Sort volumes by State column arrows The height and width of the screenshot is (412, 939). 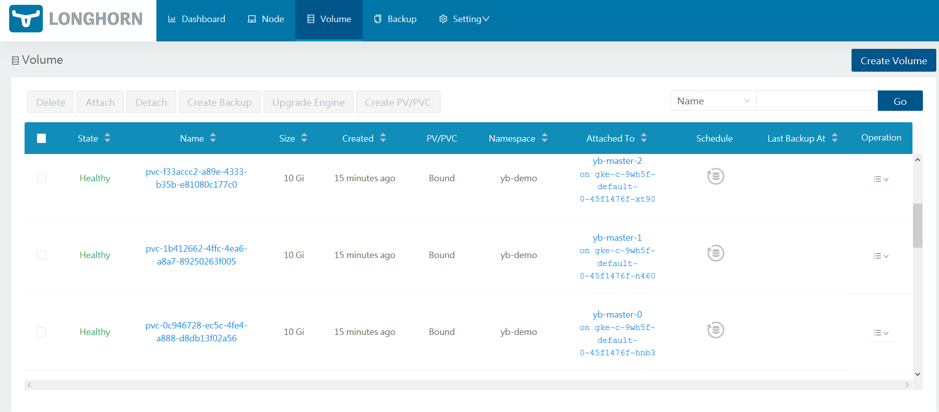(x=107, y=138)
